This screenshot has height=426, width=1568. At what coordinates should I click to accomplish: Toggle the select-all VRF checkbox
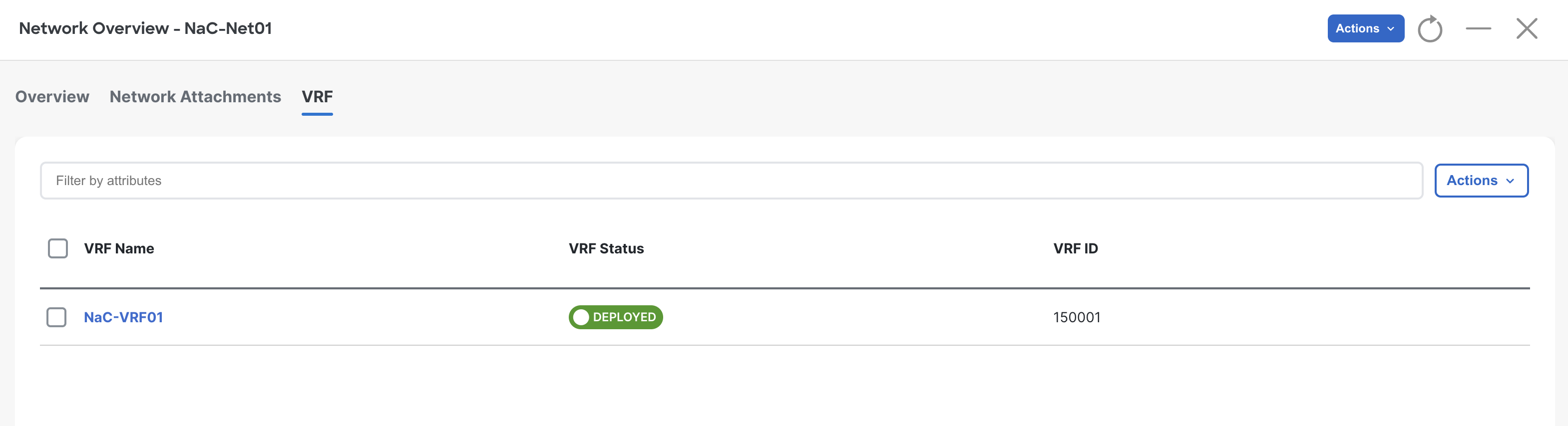click(58, 248)
